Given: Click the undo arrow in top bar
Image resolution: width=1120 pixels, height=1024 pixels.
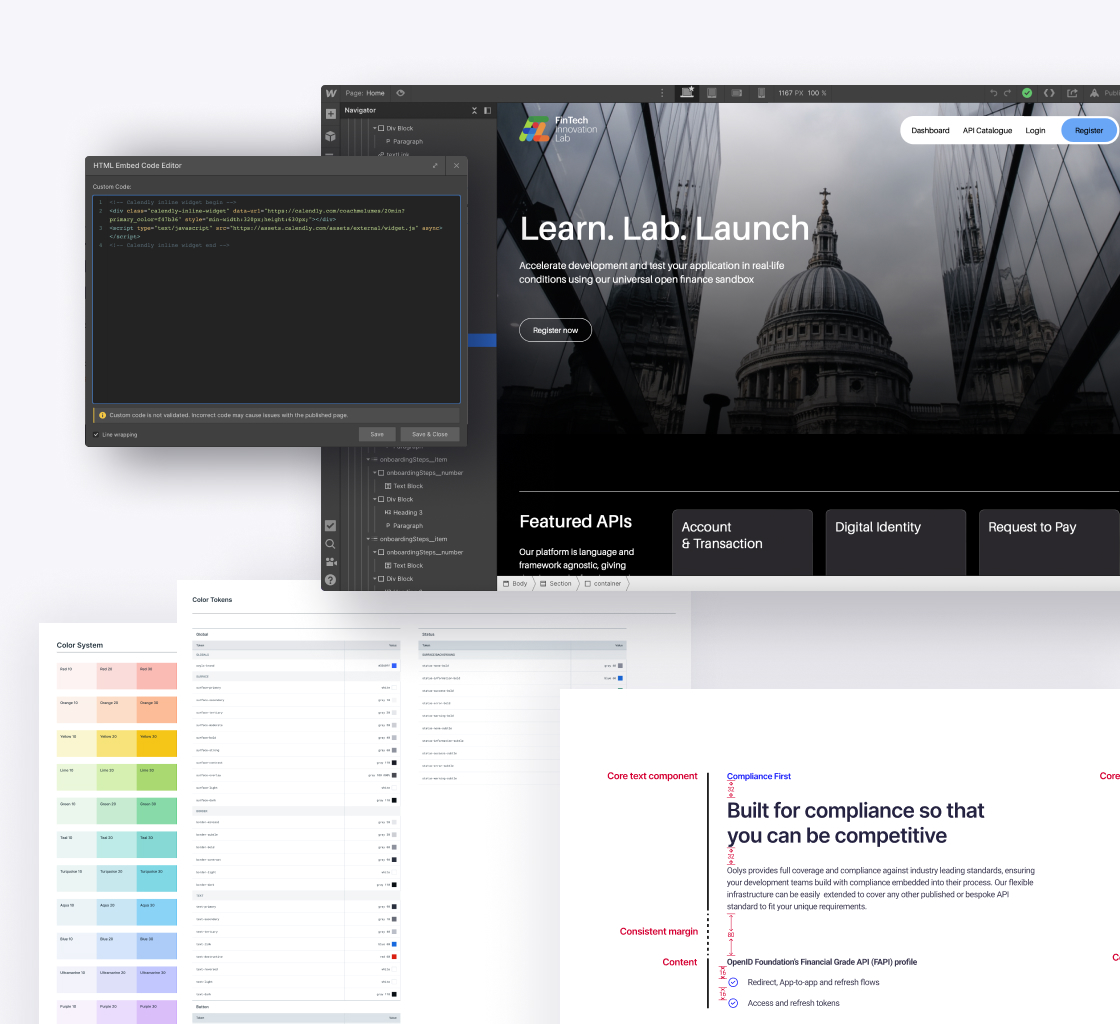Looking at the screenshot, I should tap(993, 93).
